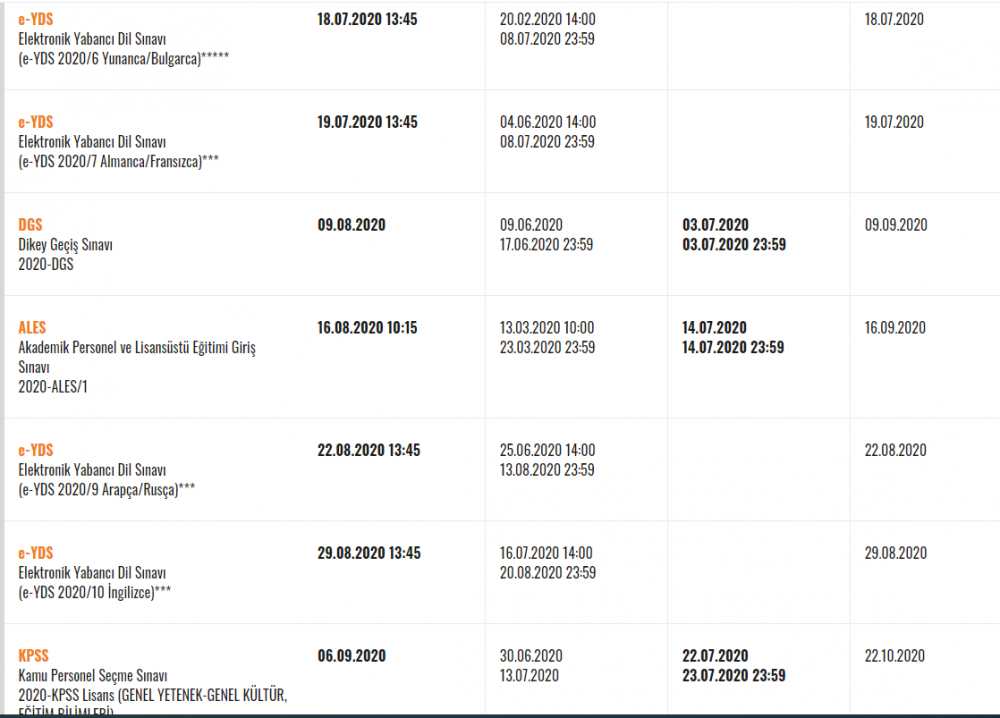Click the KPSS result date 22.10.2020
This screenshot has width=1000, height=718.
(x=895, y=656)
